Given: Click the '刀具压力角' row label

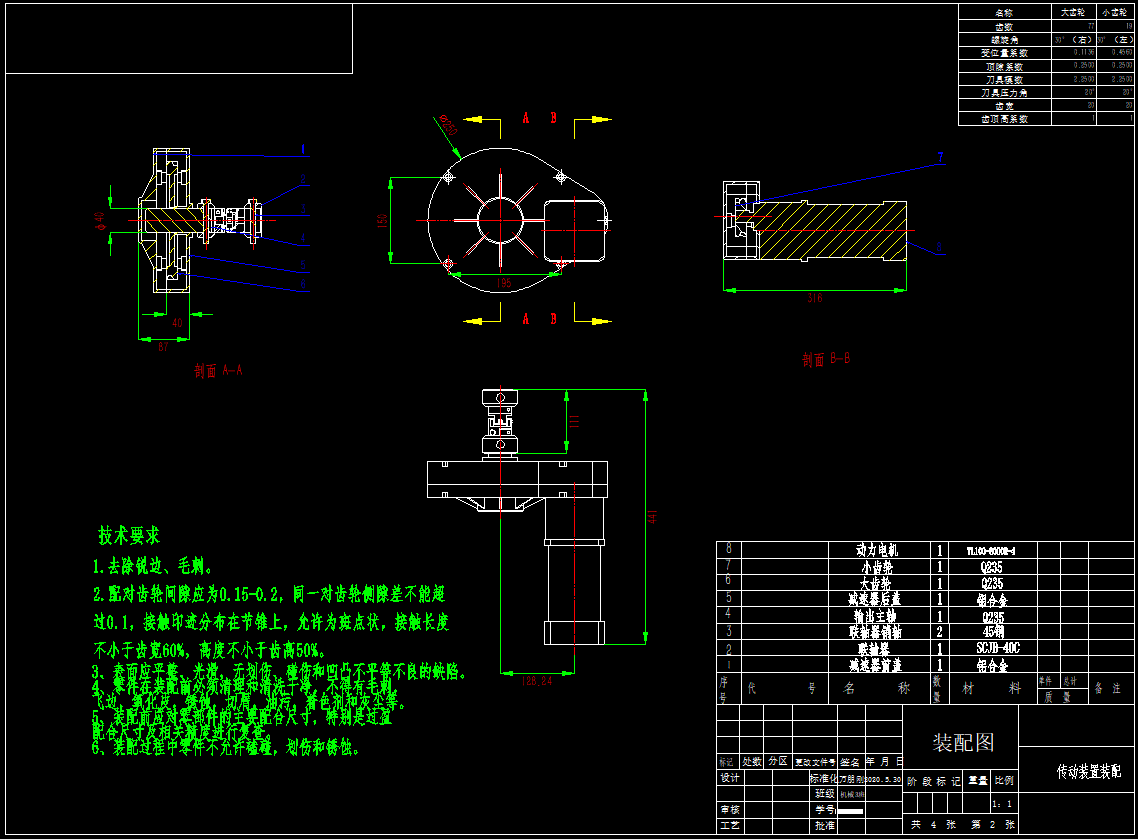Looking at the screenshot, I should point(1004,93).
